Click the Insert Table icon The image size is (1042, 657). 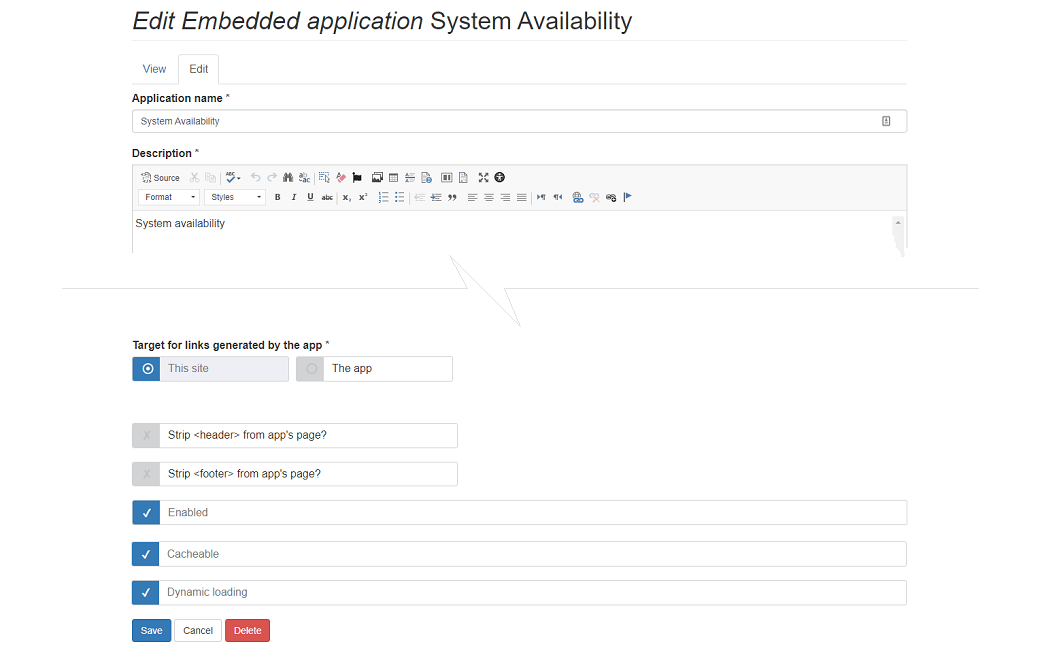point(393,177)
